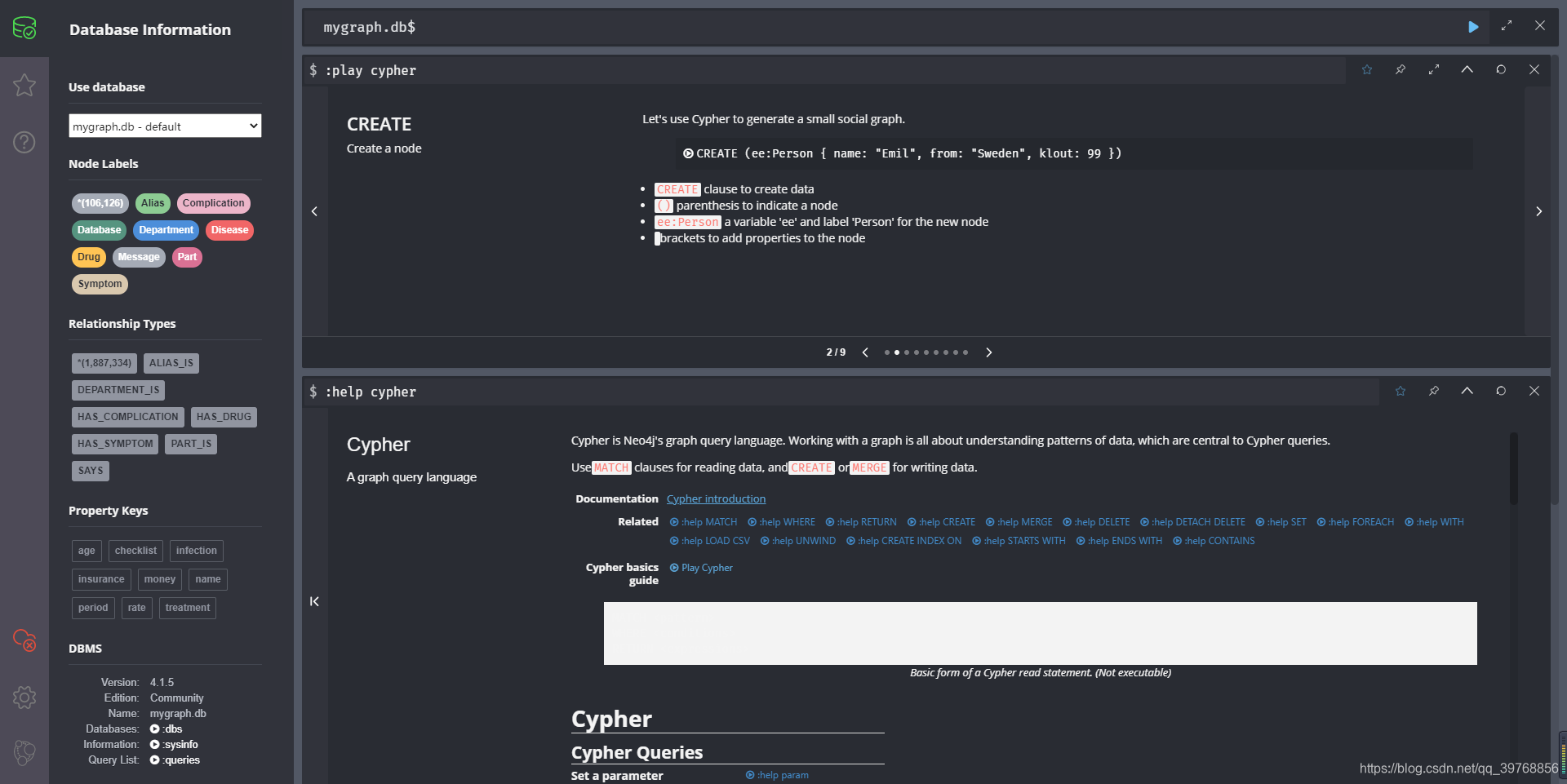Screen dimensions: 1567x784
Task: Click the checklist property key
Action: (135, 551)
